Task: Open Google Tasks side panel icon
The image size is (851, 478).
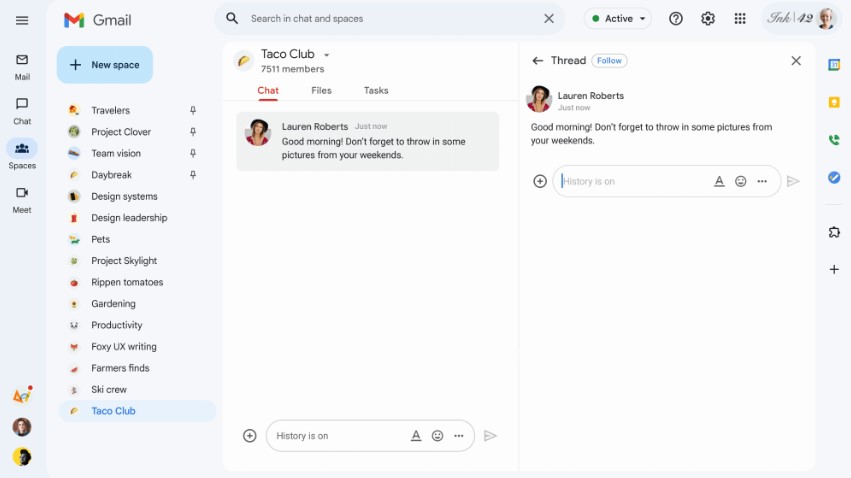Action: coord(834,177)
